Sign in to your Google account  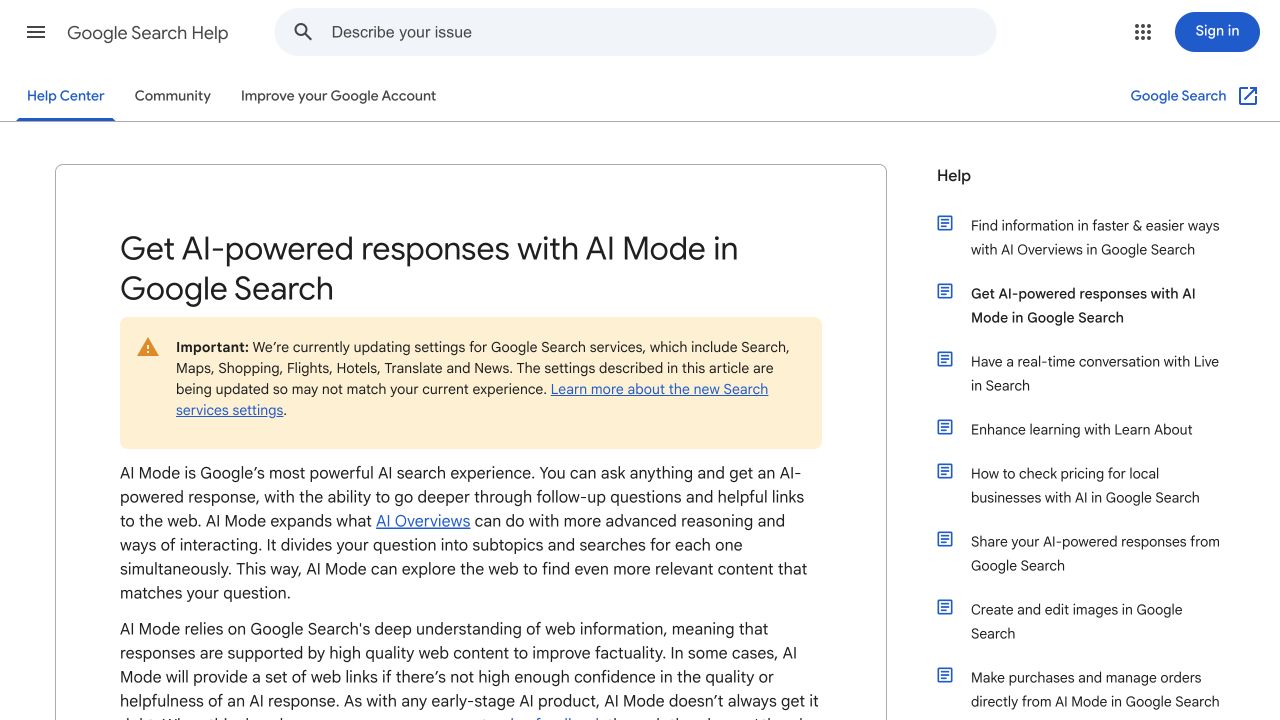1217,32
